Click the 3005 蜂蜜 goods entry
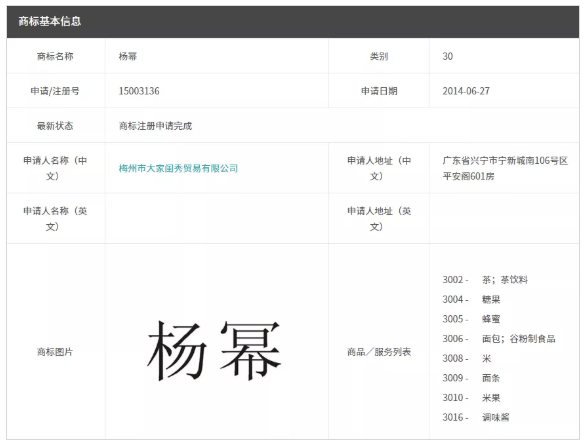 471,319
